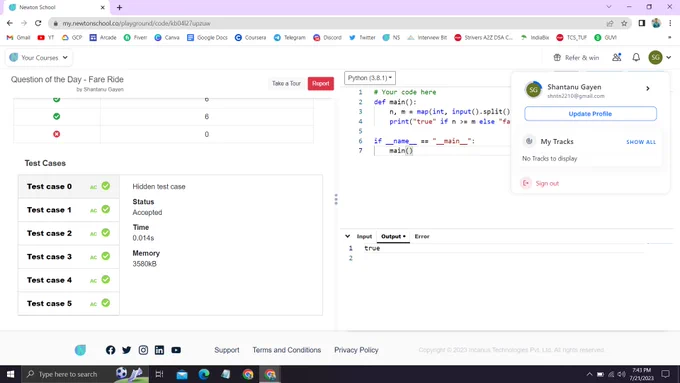This screenshot has width=680, height=383.
Task: Open the Fiverr bookmark
Action: point(135,38)
